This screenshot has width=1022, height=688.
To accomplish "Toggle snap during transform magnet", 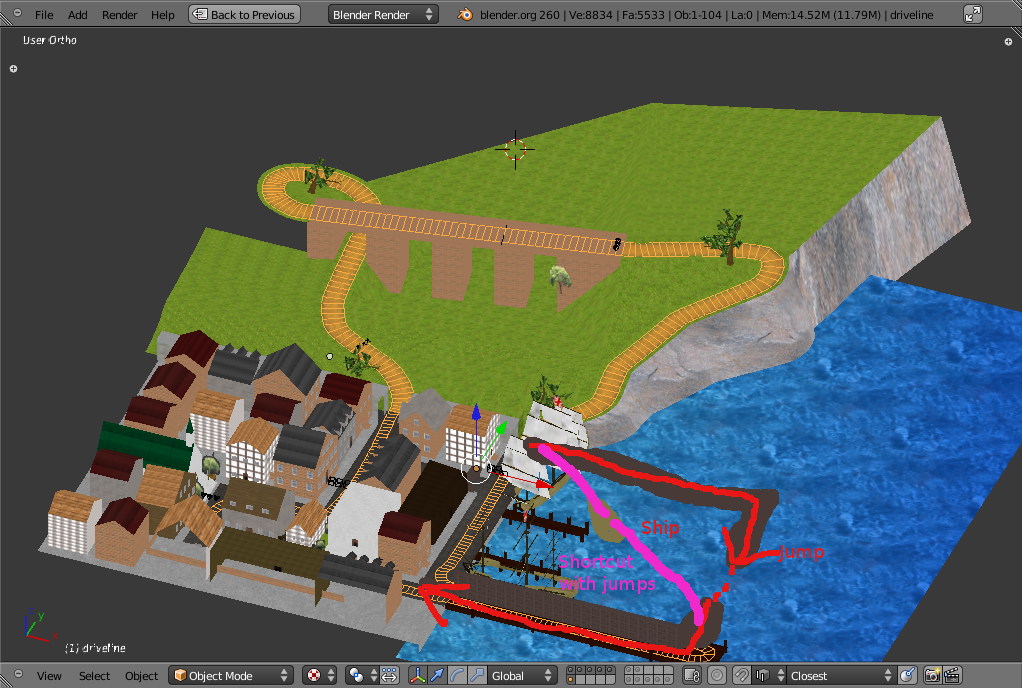I will pos(742,676).
